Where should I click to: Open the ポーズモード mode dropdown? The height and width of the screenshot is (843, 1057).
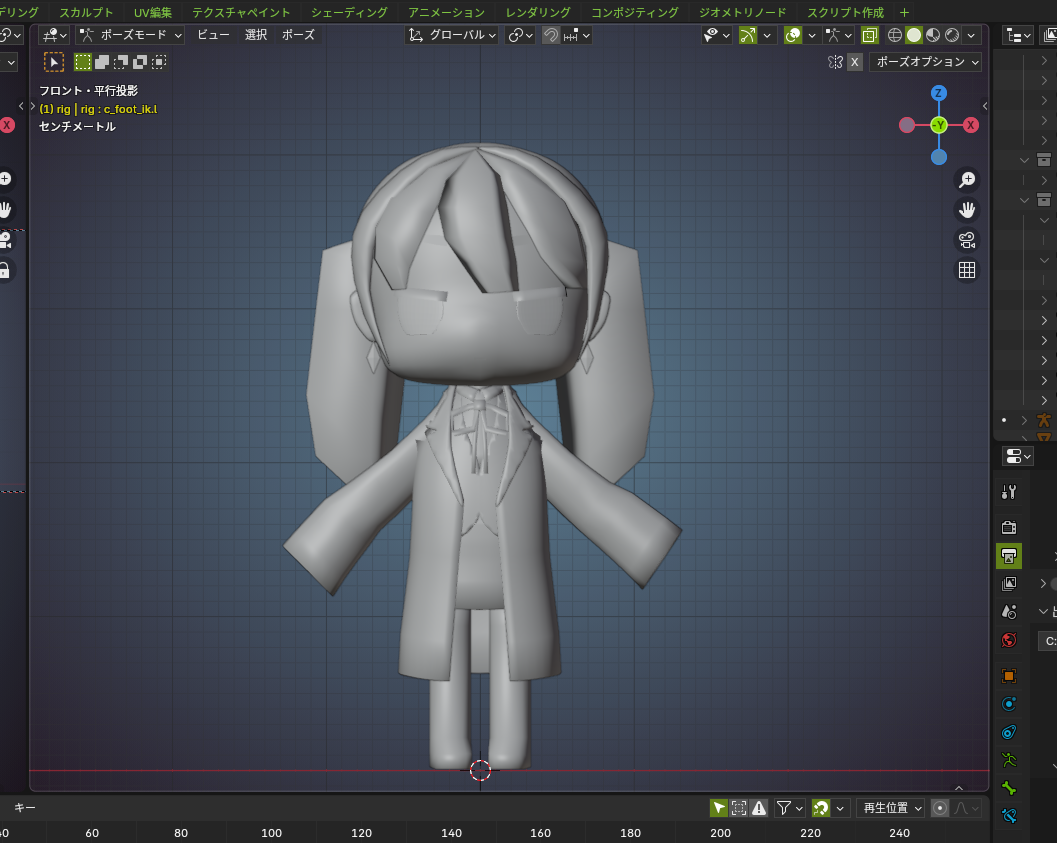click(131, 35)
